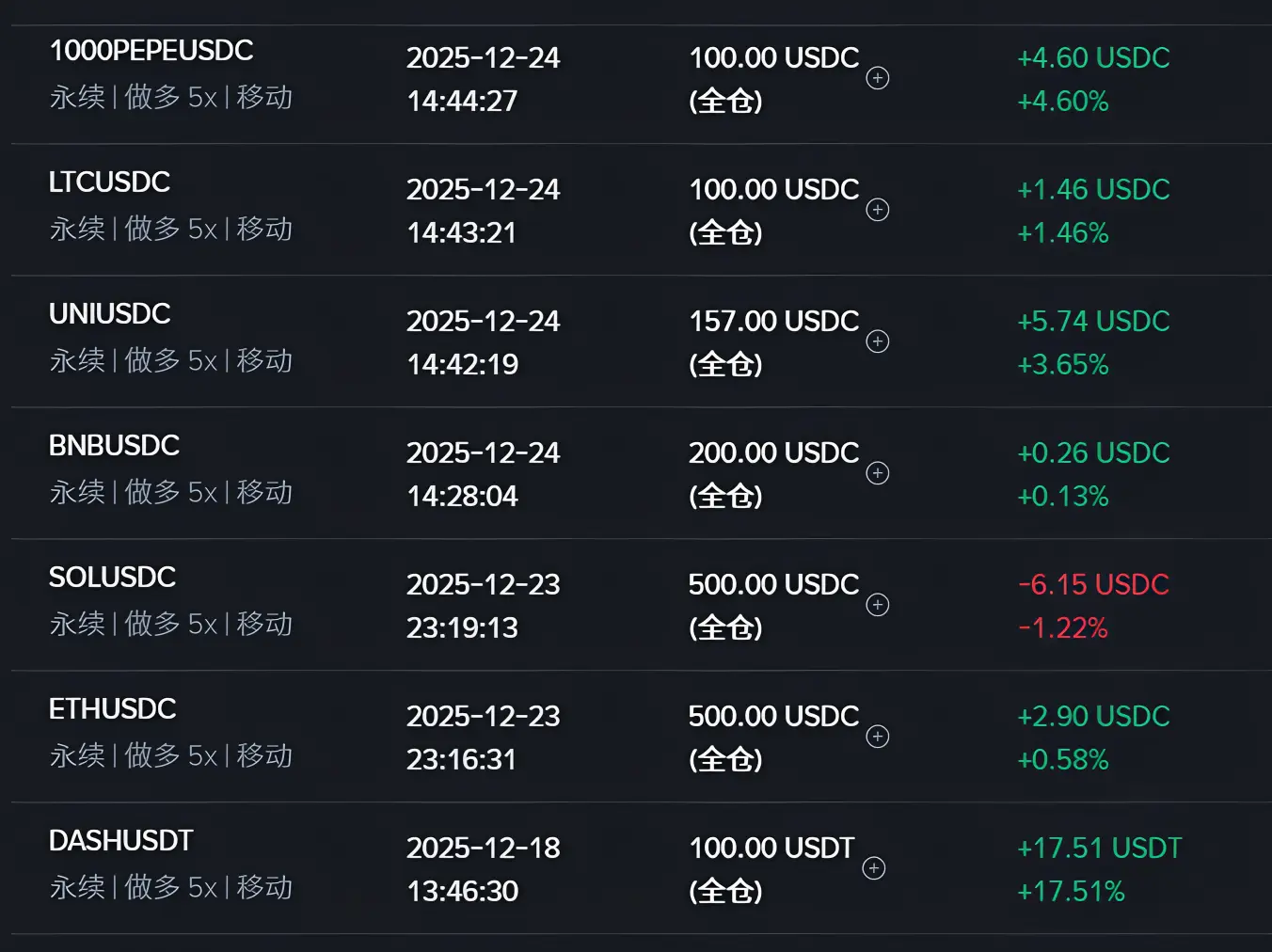Click the SOLUSDC symbol name

112,578
